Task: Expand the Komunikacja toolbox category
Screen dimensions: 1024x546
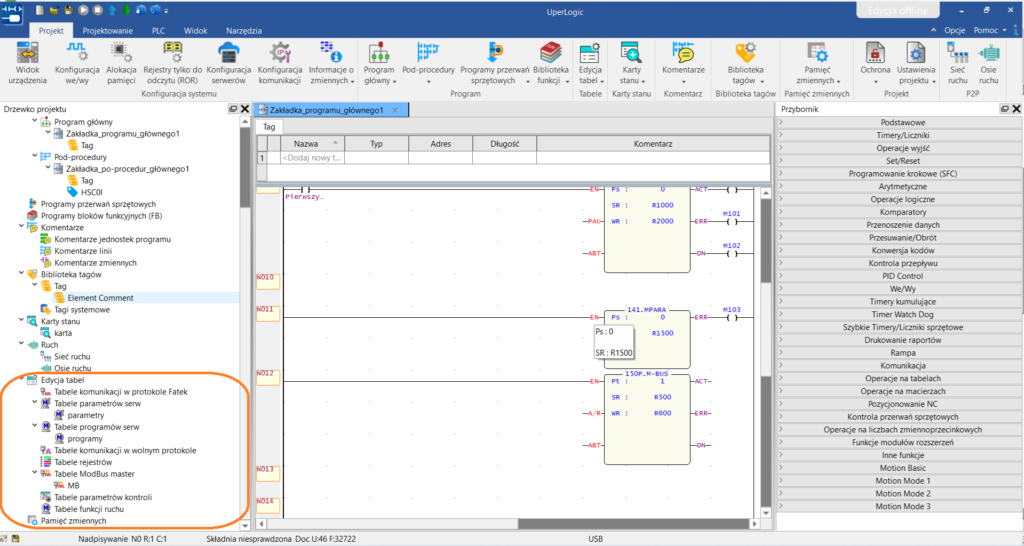Action: [x=899, y=366]
